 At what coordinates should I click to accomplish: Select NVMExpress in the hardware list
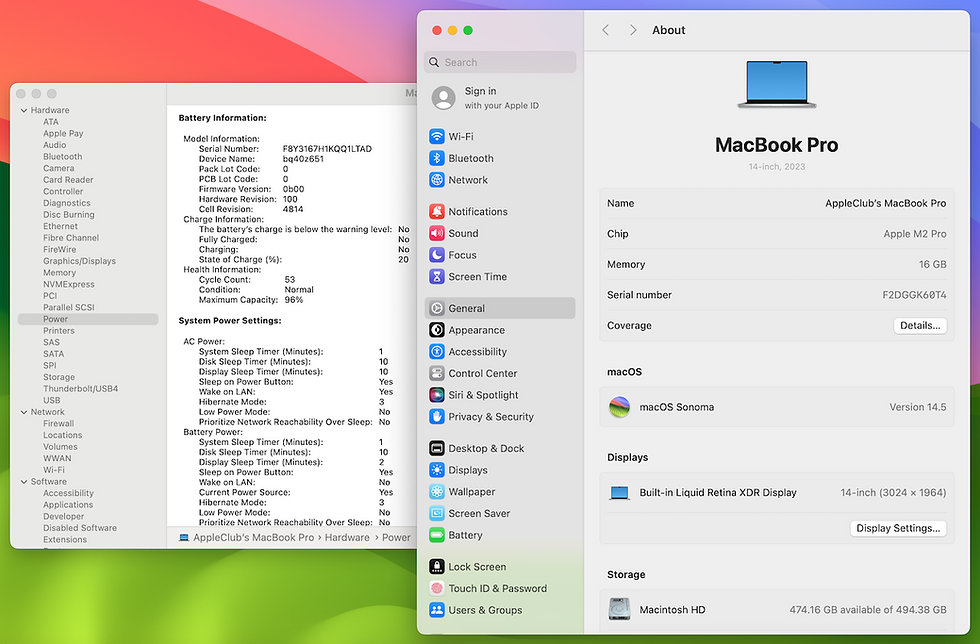pos(69,284)
